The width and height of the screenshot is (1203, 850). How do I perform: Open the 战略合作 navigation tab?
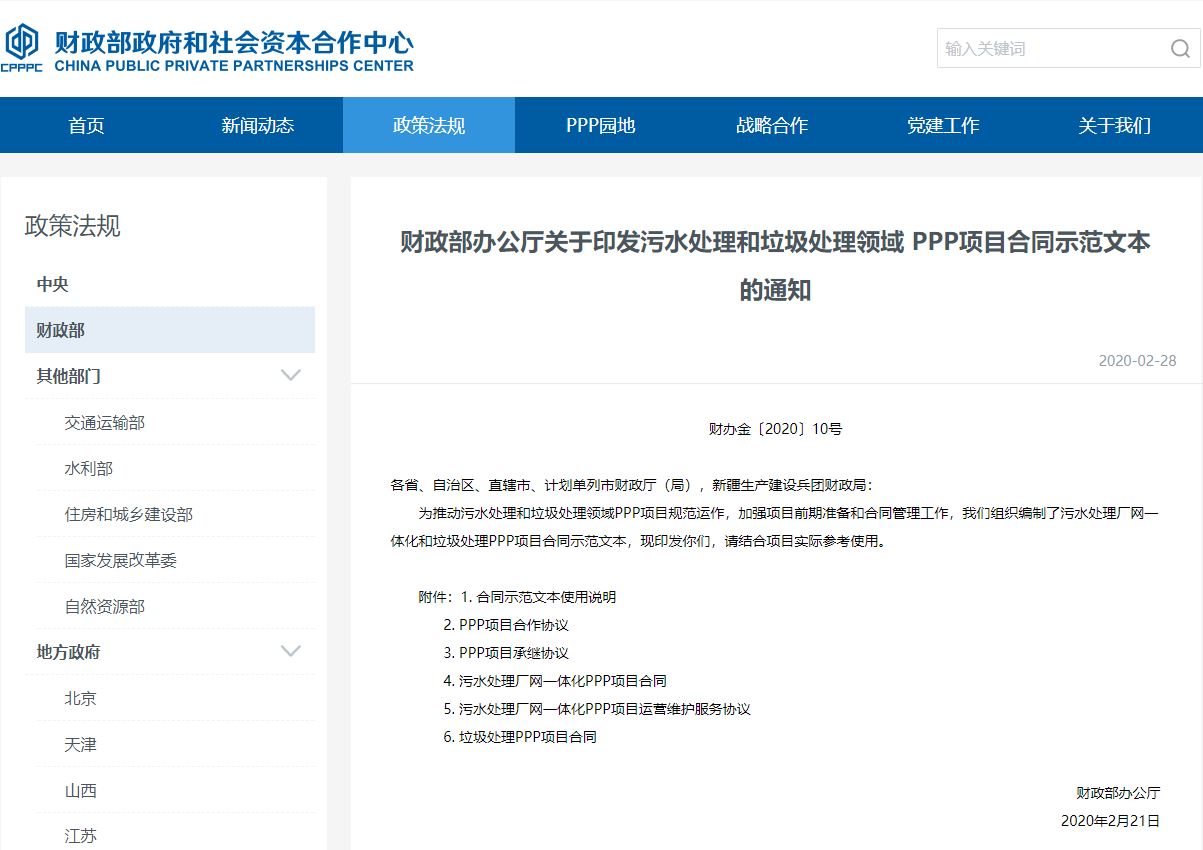772,125
